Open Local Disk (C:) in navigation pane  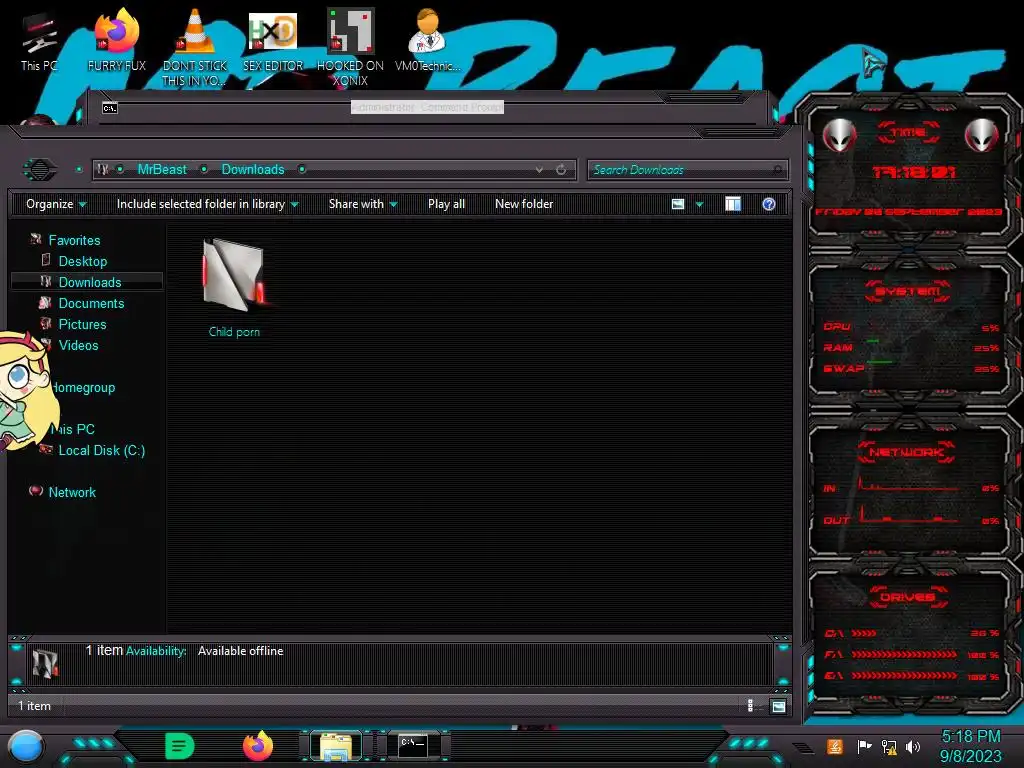click(x=102, y=451)
